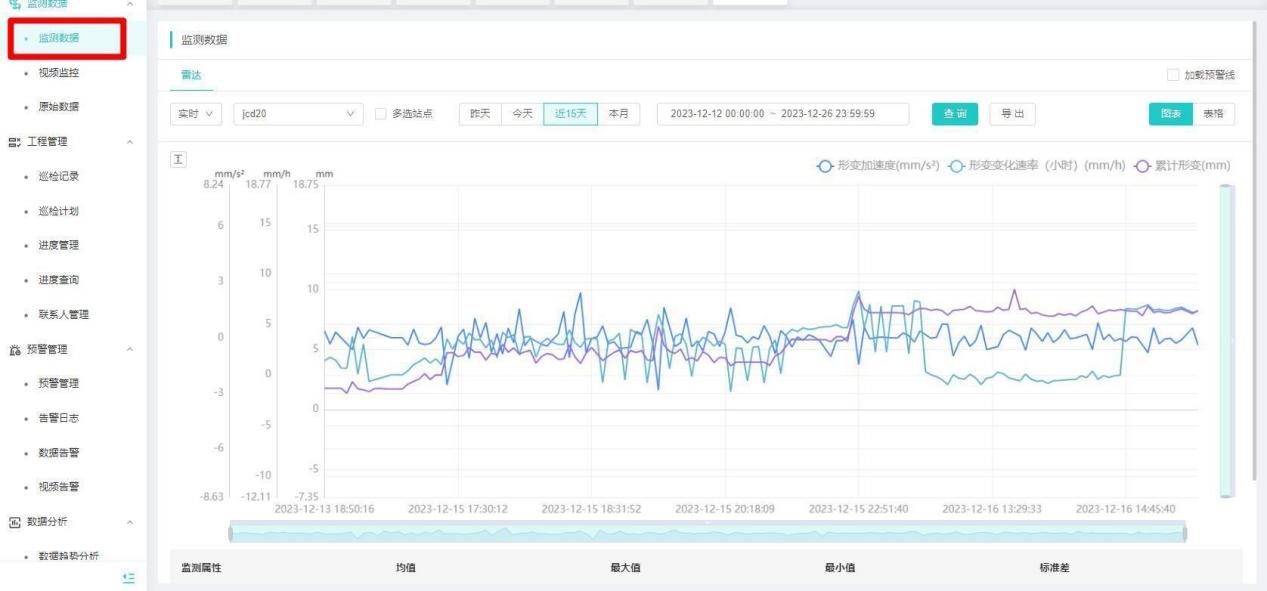The height and width of the screenshot is (591, 1267).
Task: Click the data view icon above the chart
Action: (179, 160)
